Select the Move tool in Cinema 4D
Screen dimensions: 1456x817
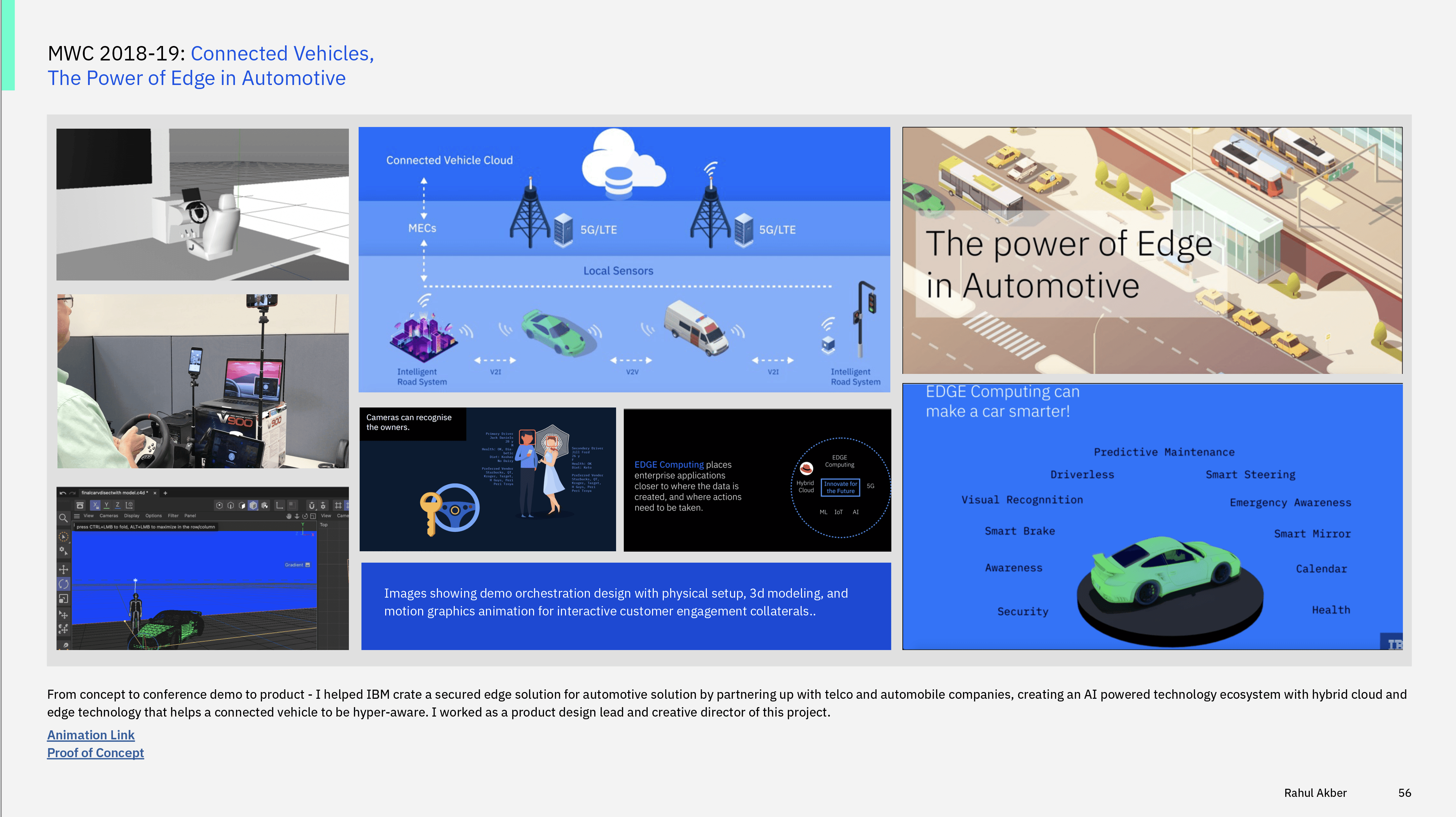[x=63, y=569]
